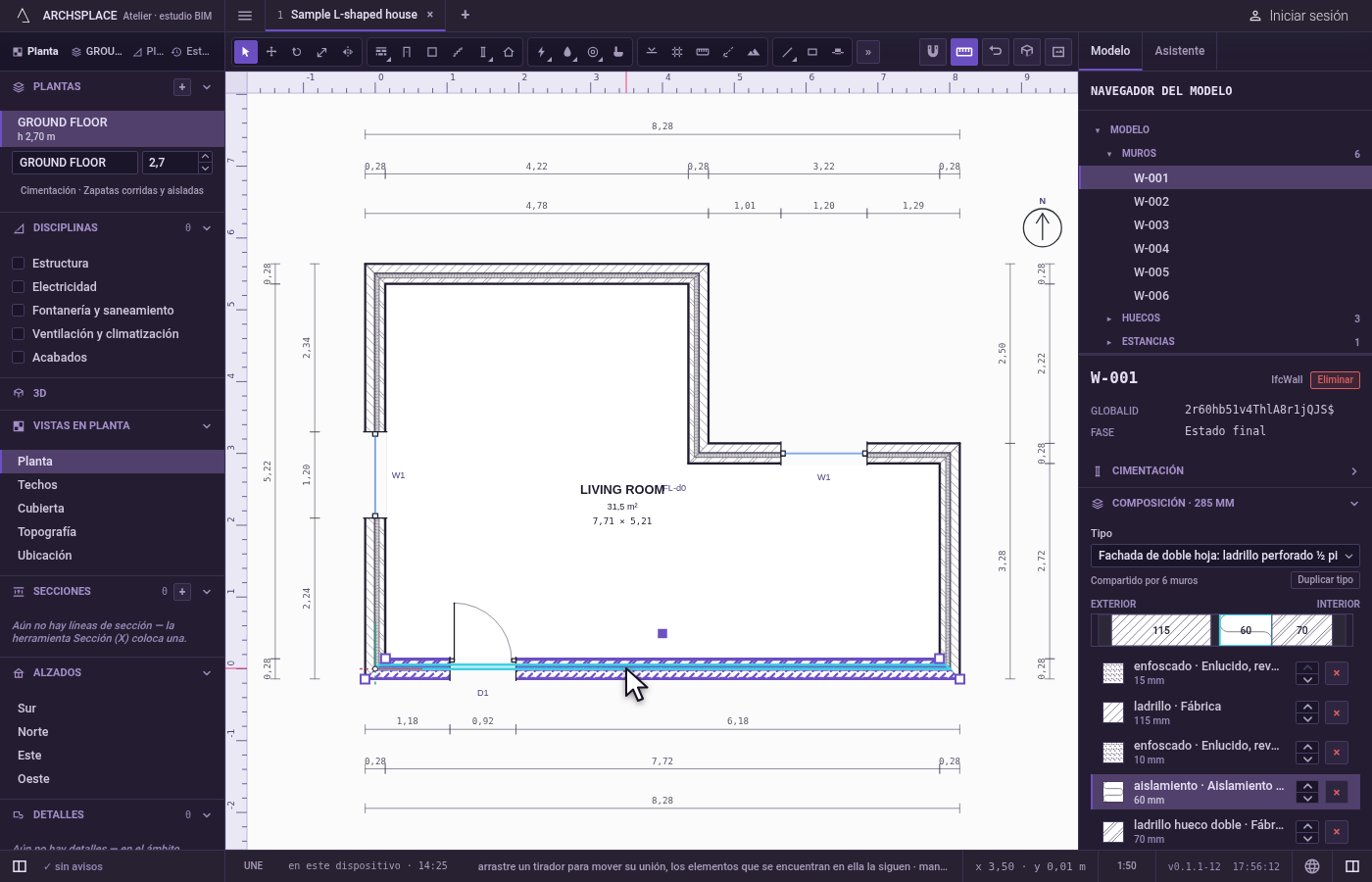This screenshot has height=882, width=1372.
Task: Select the arrow pointer tool
Action: [246, 52]
